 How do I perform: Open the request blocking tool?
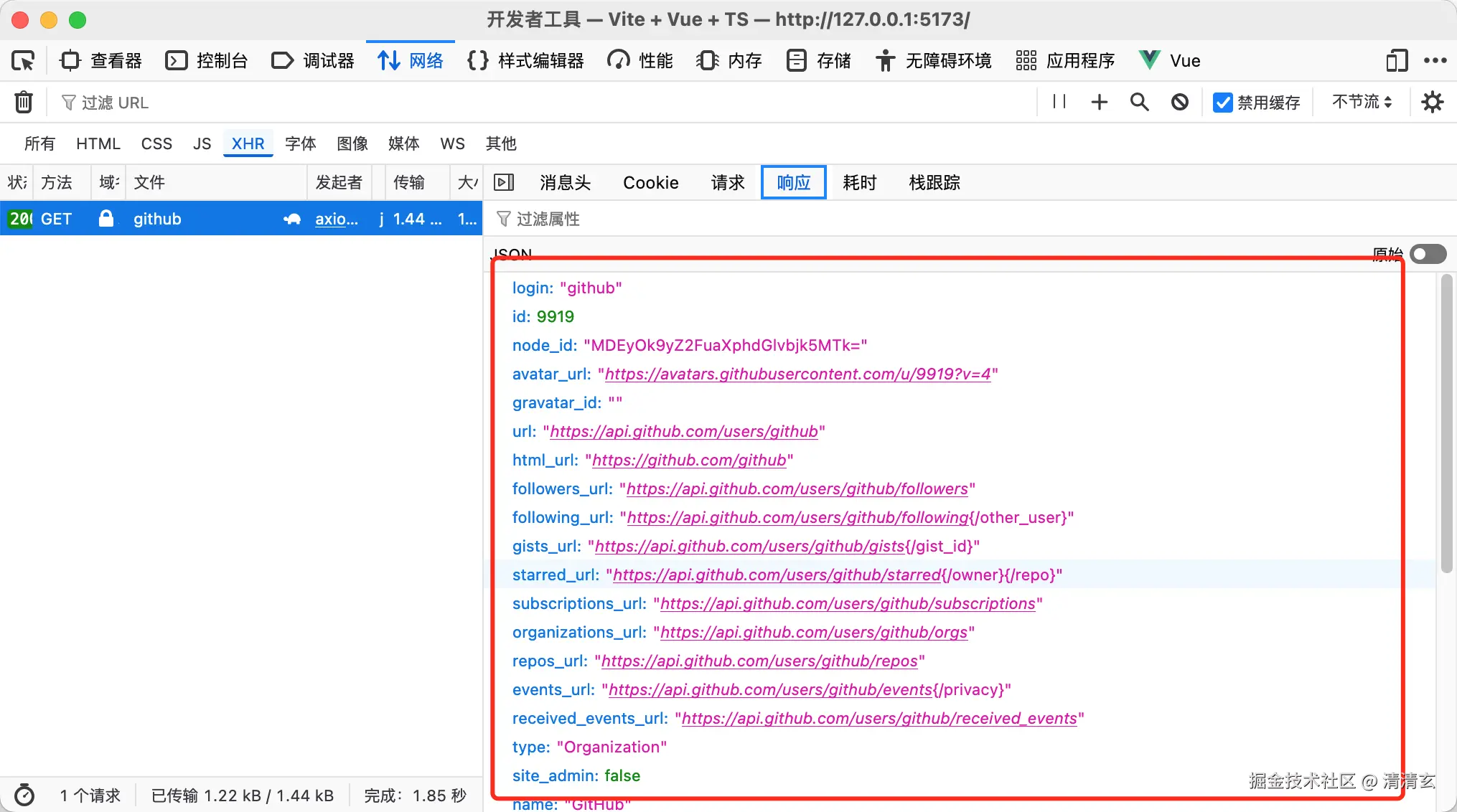1179,102
